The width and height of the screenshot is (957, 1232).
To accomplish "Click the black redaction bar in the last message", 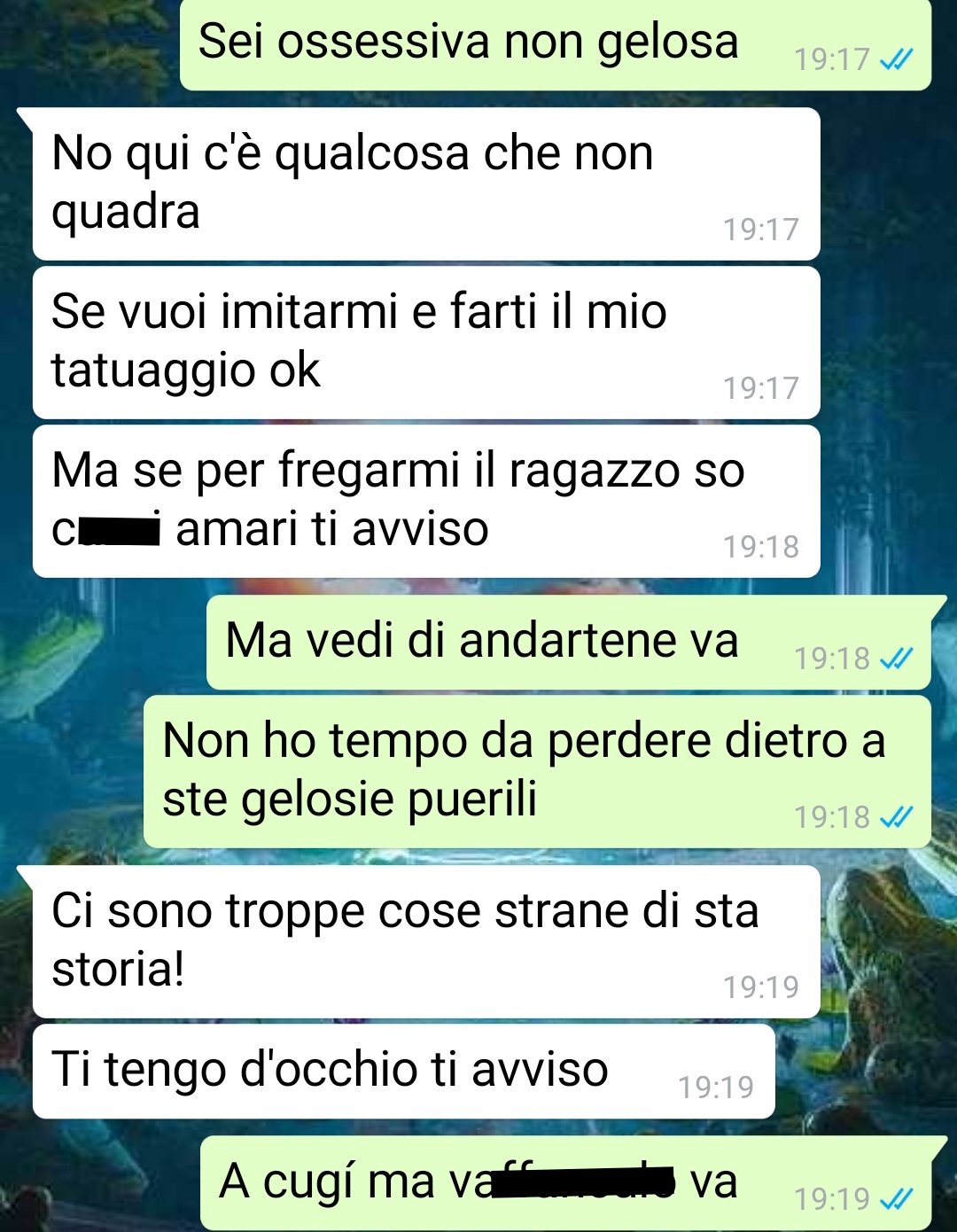I will (583, 1181).
